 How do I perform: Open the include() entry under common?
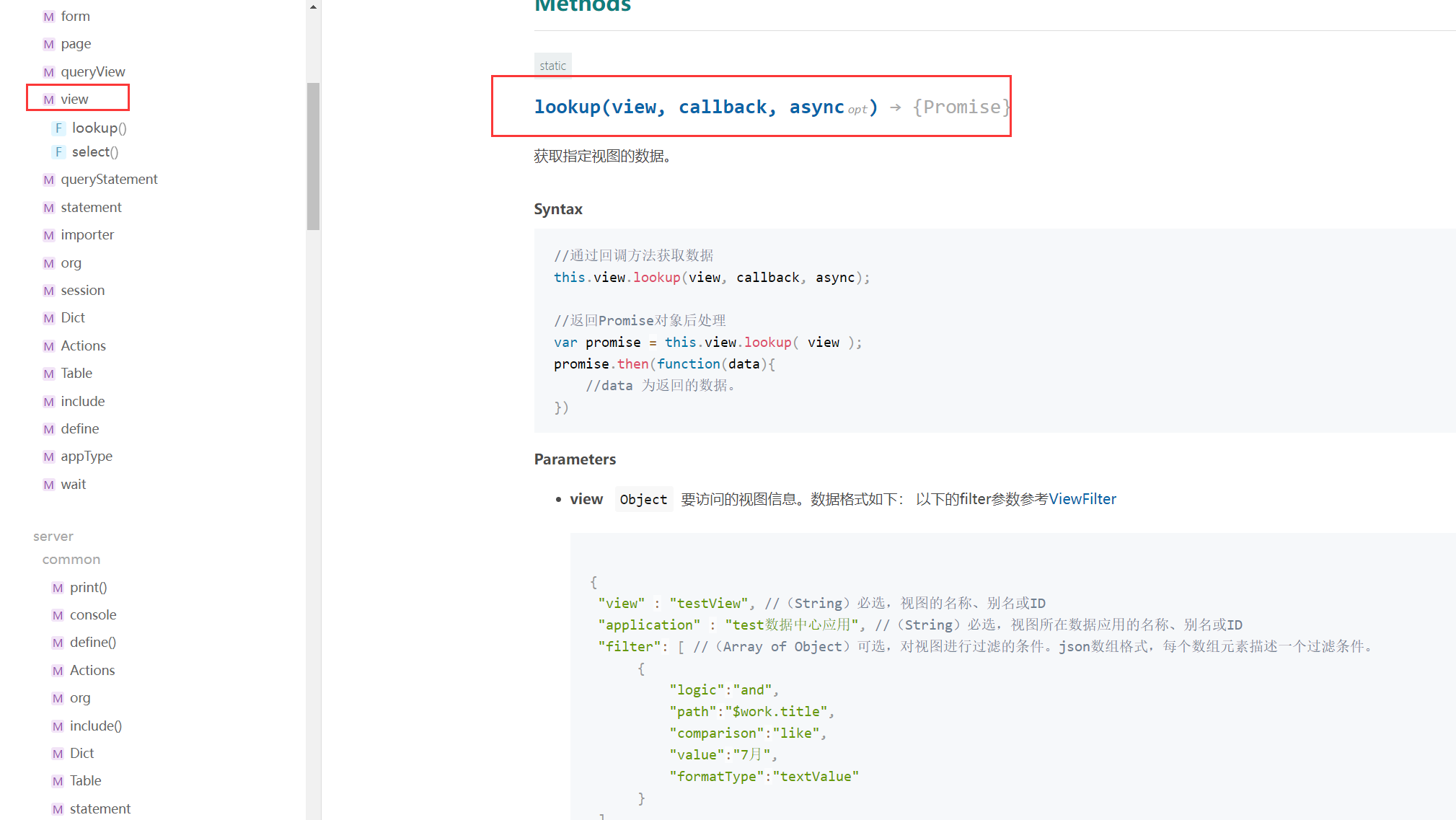[x=95, y=726]
